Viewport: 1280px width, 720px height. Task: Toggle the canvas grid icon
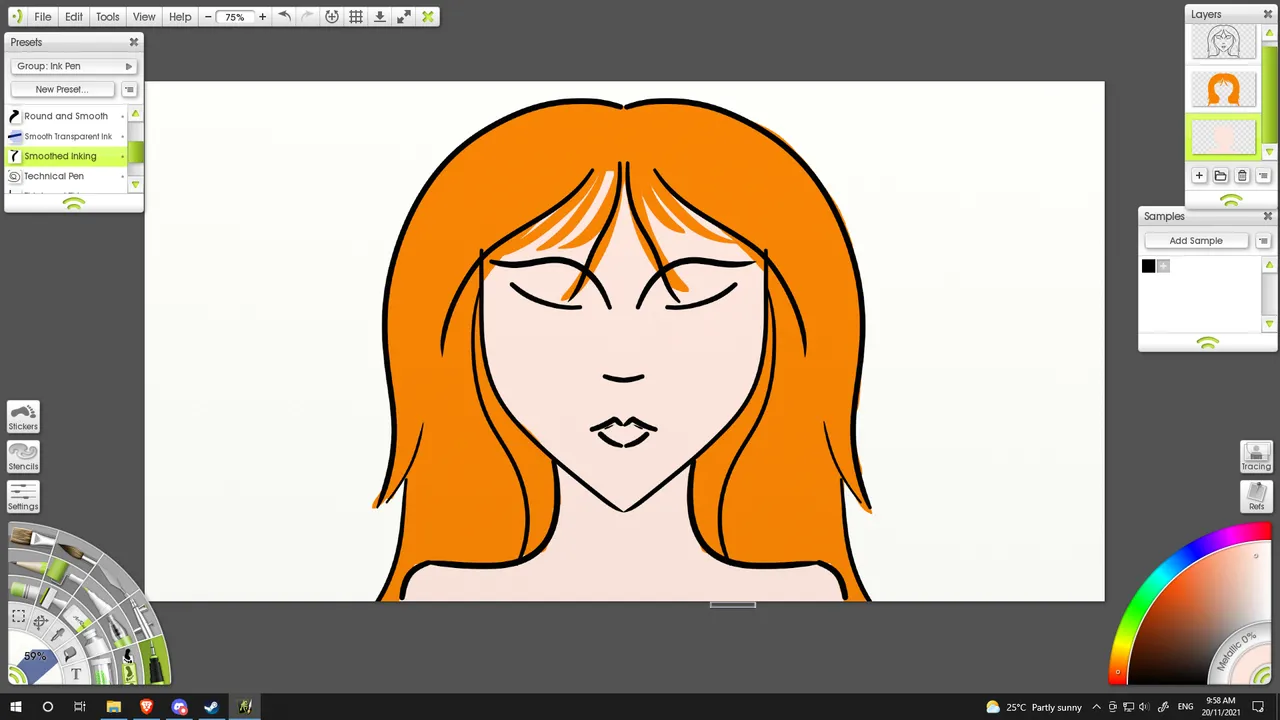[x=355, y=17]
